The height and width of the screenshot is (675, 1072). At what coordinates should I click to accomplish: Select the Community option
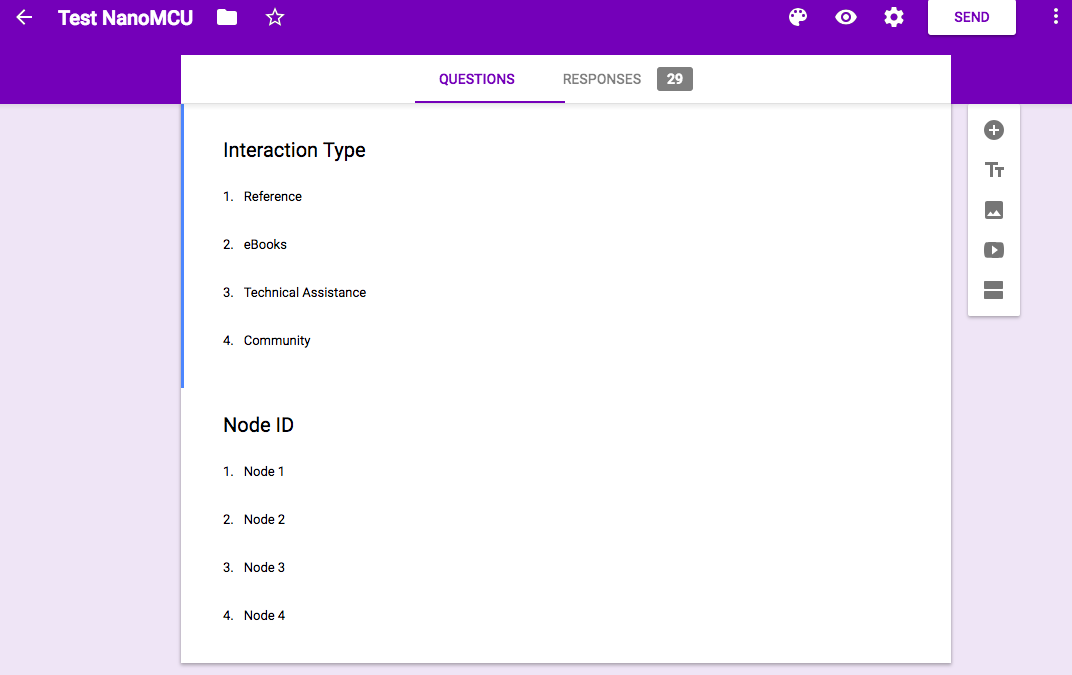(x=276, y=341)
